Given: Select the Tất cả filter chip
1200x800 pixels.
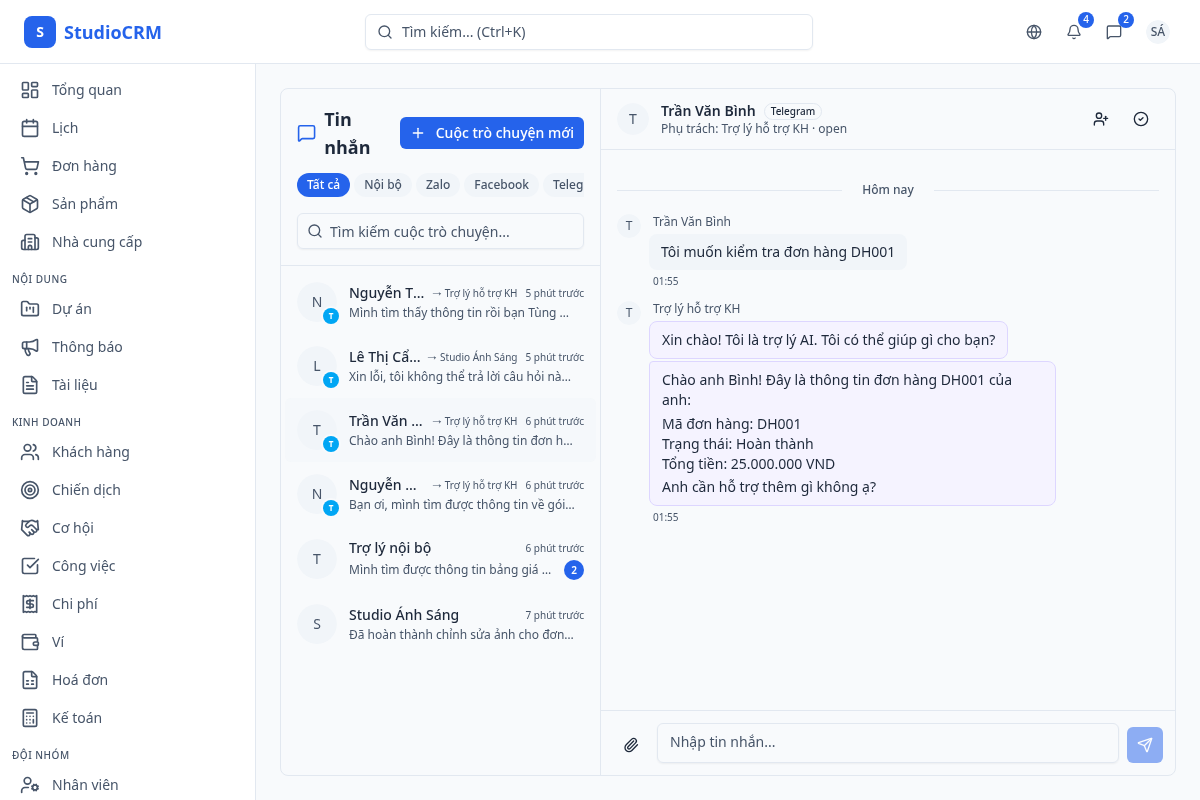Looking at the screenshot, I should pos(323,185).
